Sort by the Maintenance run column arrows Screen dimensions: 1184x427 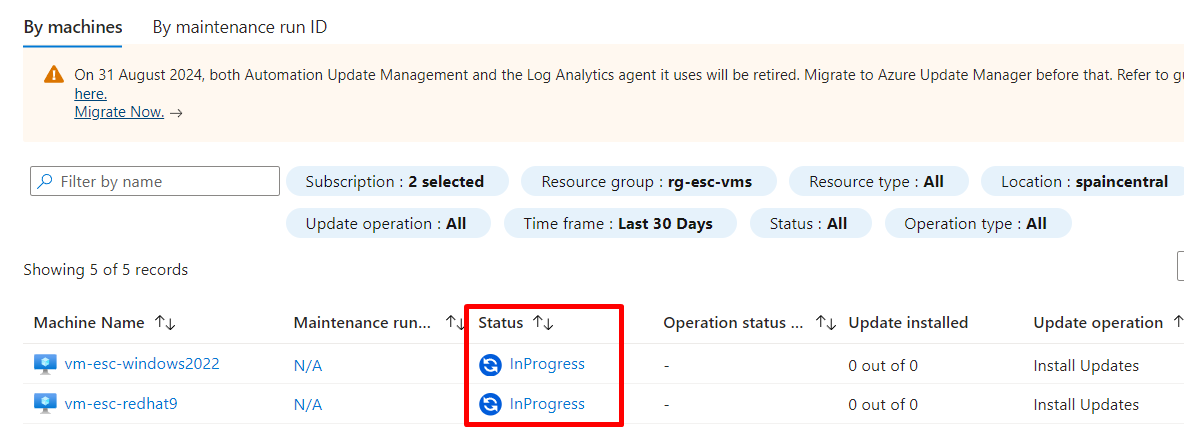pyautogui.click(x=455, y=323)
